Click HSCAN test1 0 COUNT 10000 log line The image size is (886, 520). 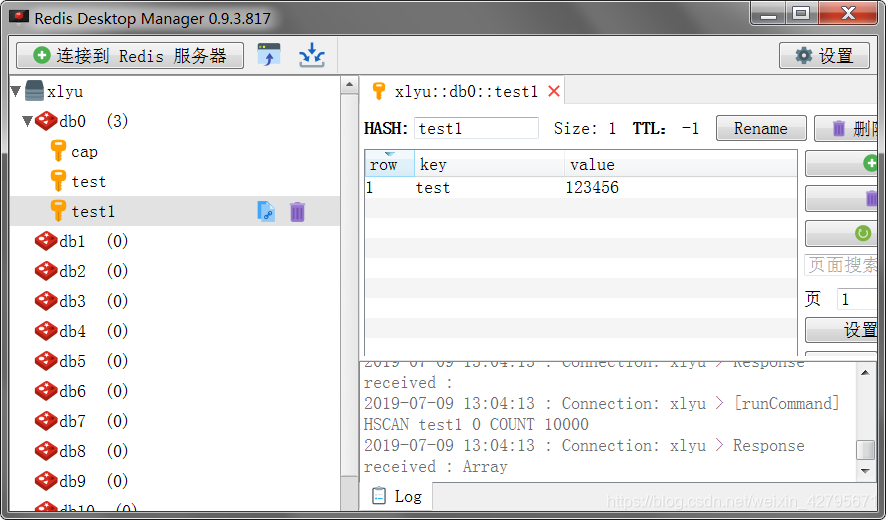click(x=476, y=424)
